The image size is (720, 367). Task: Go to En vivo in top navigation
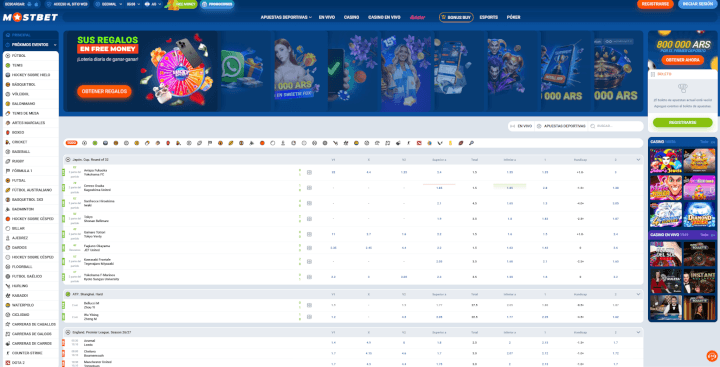coord(327,17)
